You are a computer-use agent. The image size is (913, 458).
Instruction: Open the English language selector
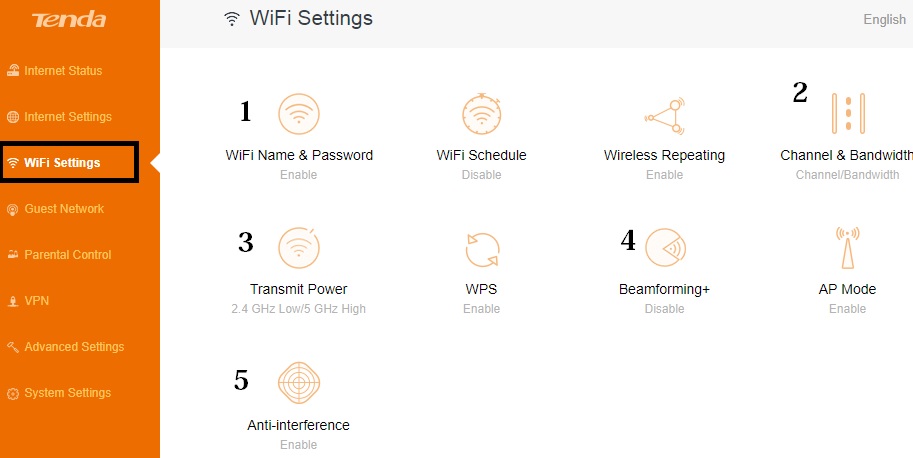[884, 19]
